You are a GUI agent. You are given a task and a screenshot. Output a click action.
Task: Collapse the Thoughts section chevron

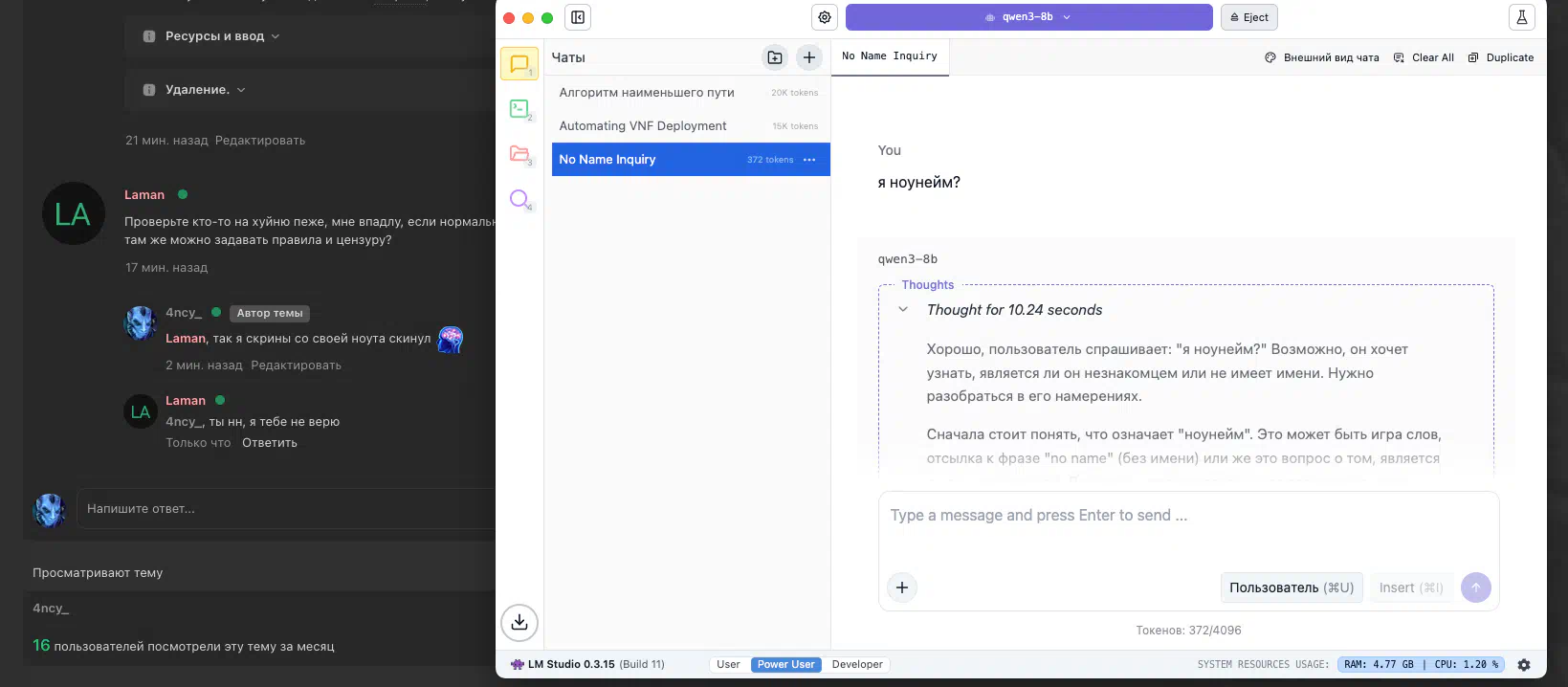pos(903,310)
